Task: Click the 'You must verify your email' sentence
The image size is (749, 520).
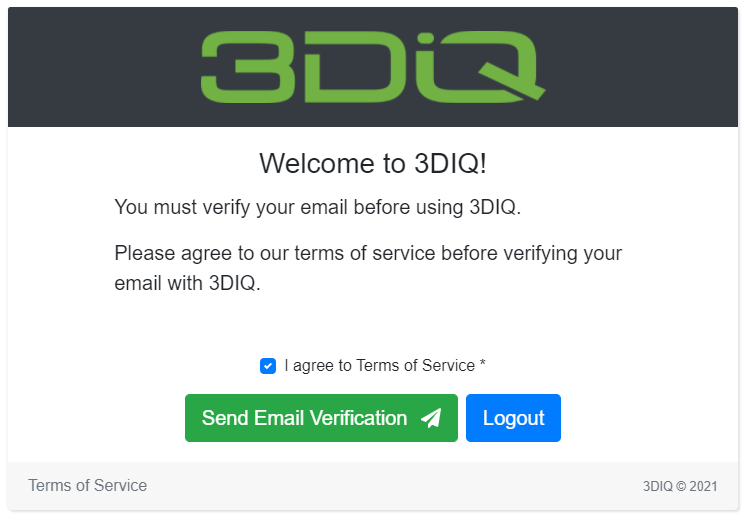Action: (318, 207)
